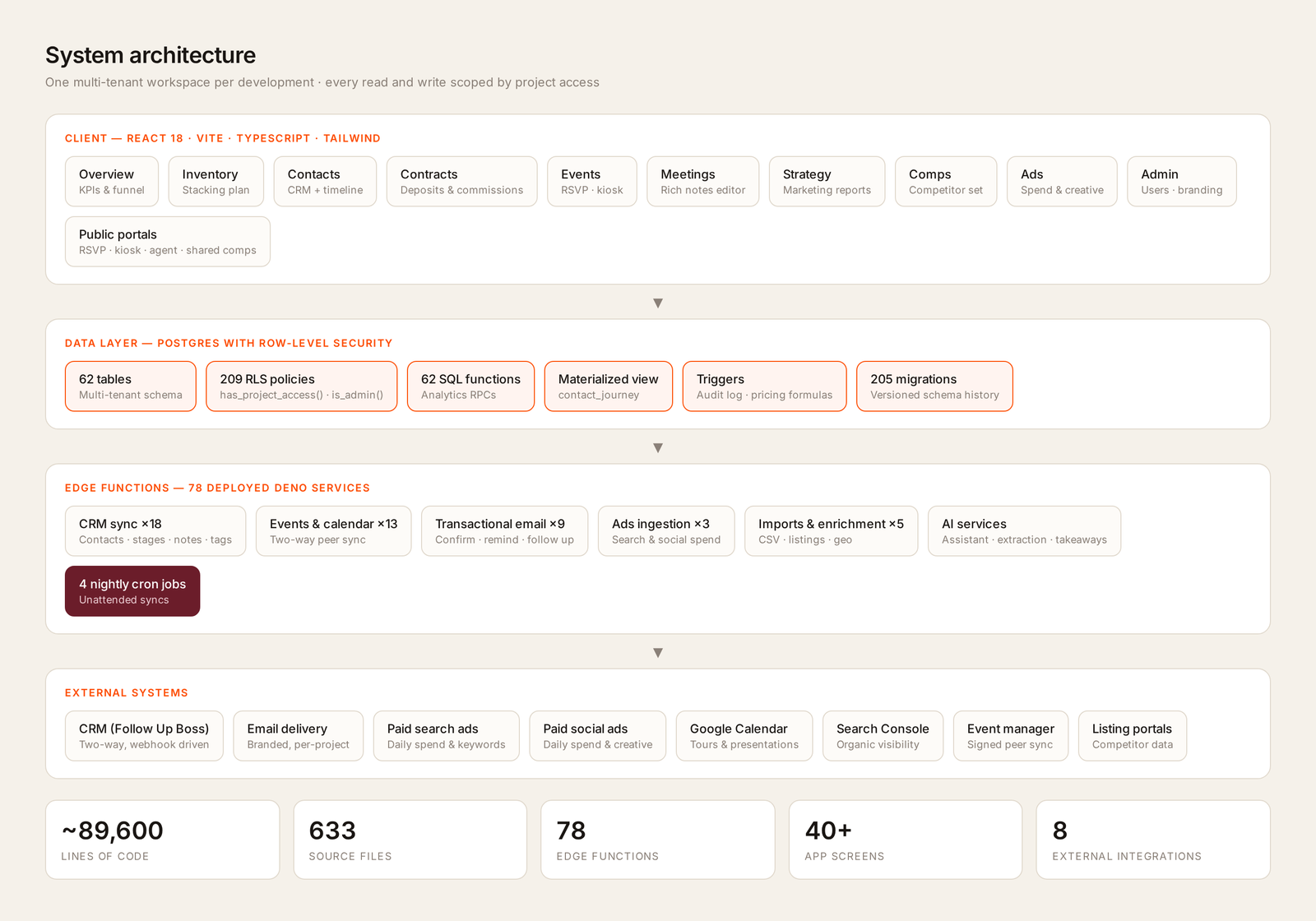Select the Edge Functions section heading

click(217, 488)
